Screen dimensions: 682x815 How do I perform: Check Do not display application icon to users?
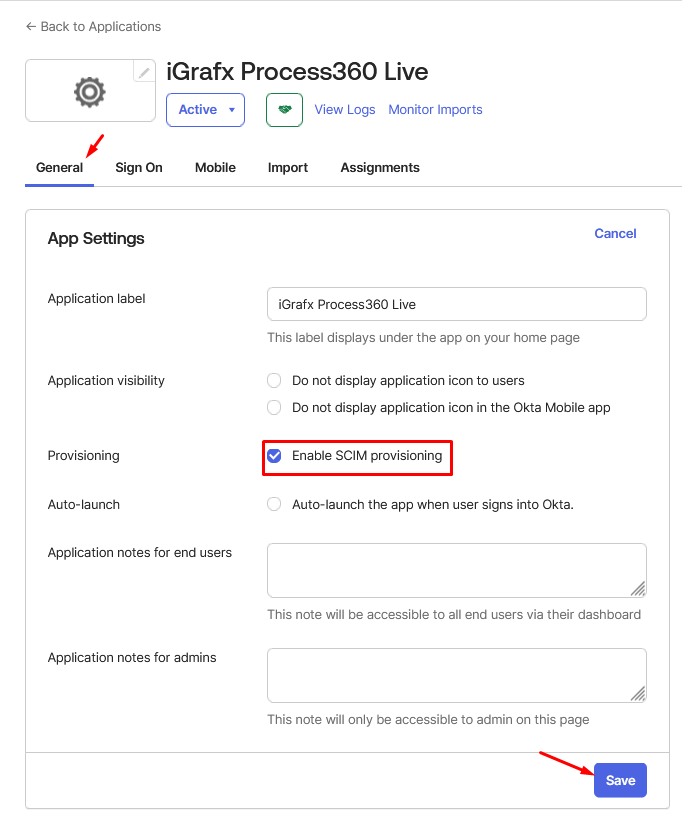click(274, 381)
